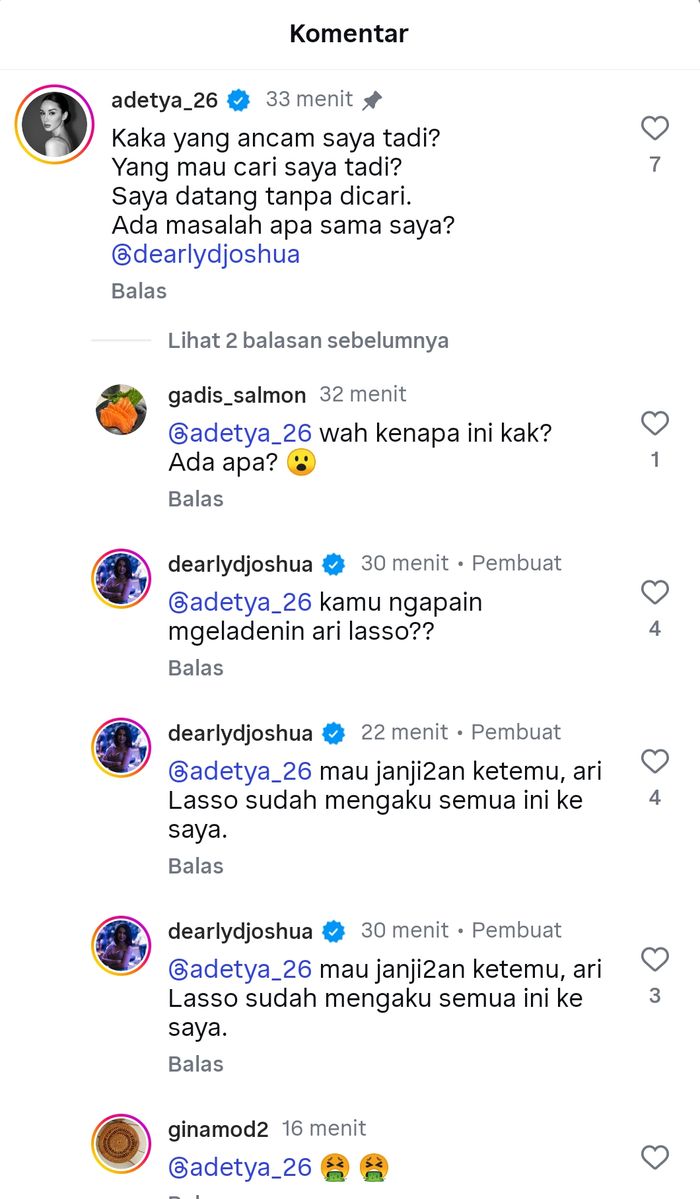Like adetya_26's pinned comment showing 7 likes
Screen dimensions: 700x1199
point(654,128)
